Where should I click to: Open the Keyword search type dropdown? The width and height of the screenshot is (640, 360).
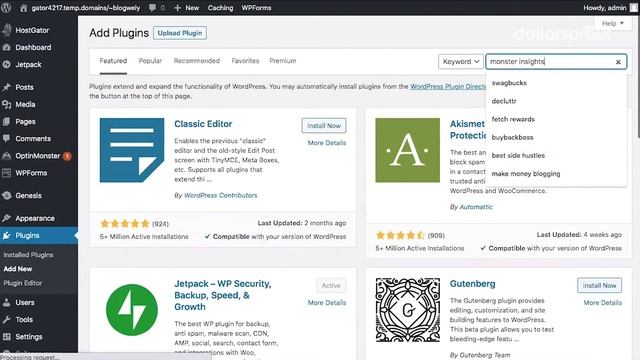(461, 62)
